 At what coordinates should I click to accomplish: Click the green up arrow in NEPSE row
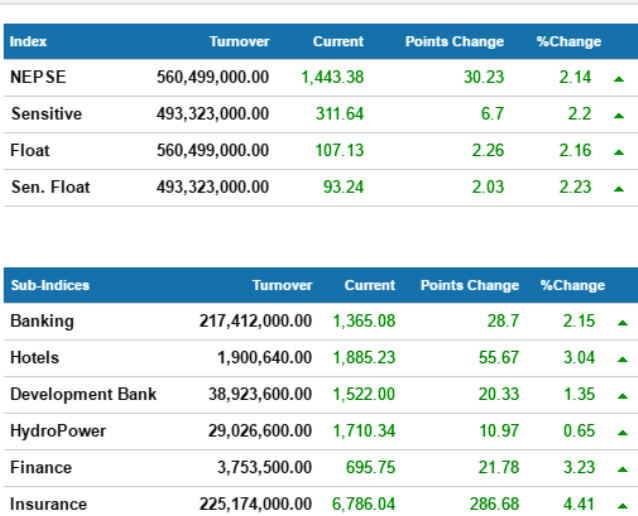(x=618, y=79)
